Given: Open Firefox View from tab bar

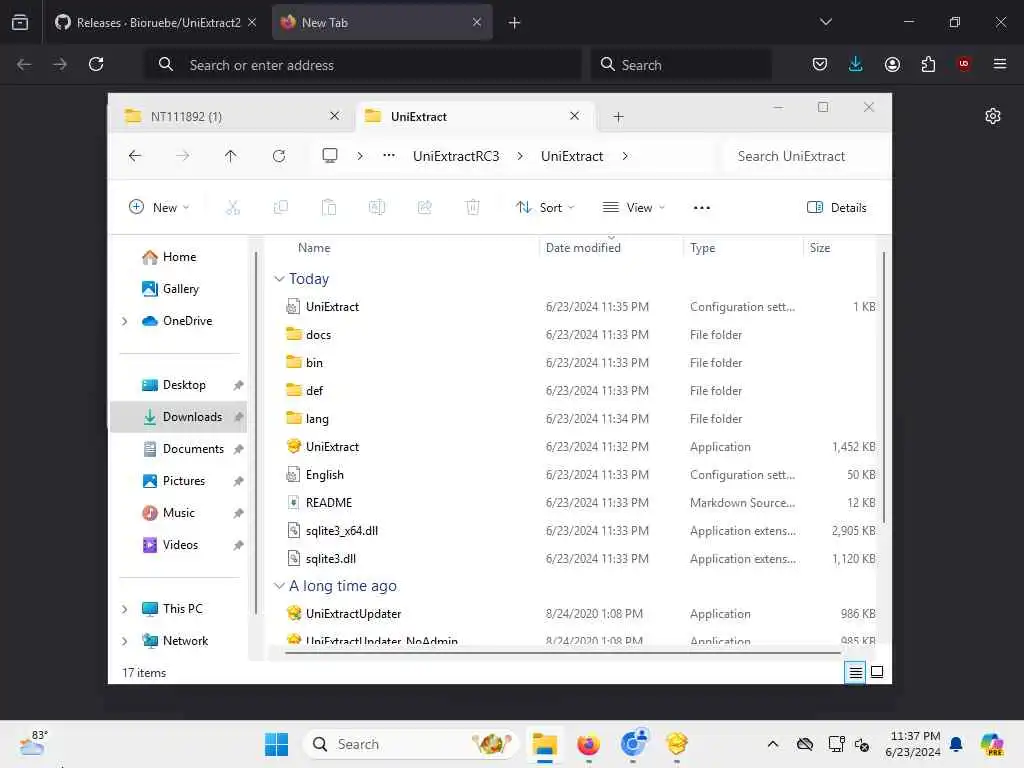Looking at the screenshot, I should [20, 22].
